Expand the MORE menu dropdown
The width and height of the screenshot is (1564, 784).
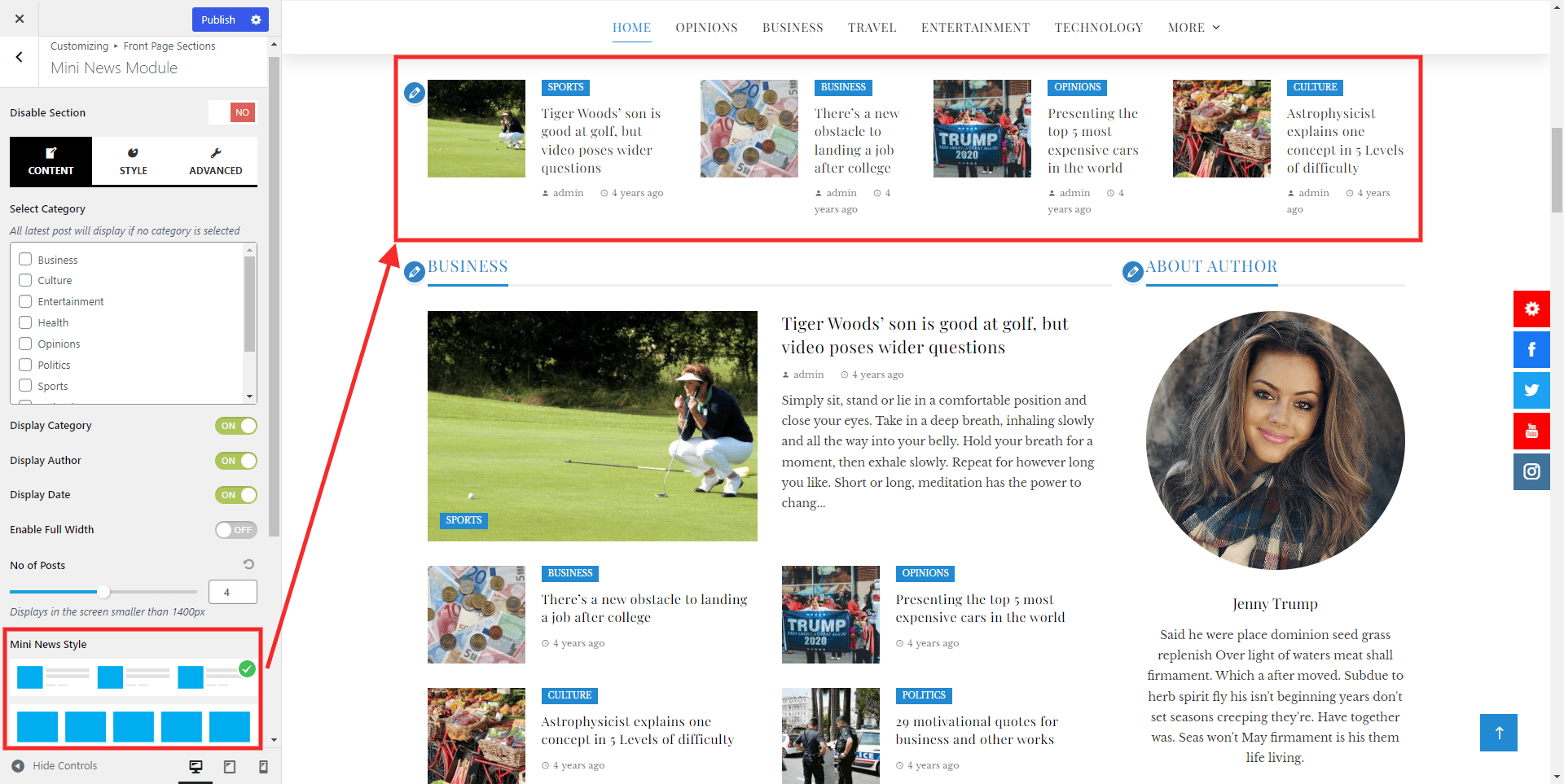pyautogui.click(x=1193, y=28)
